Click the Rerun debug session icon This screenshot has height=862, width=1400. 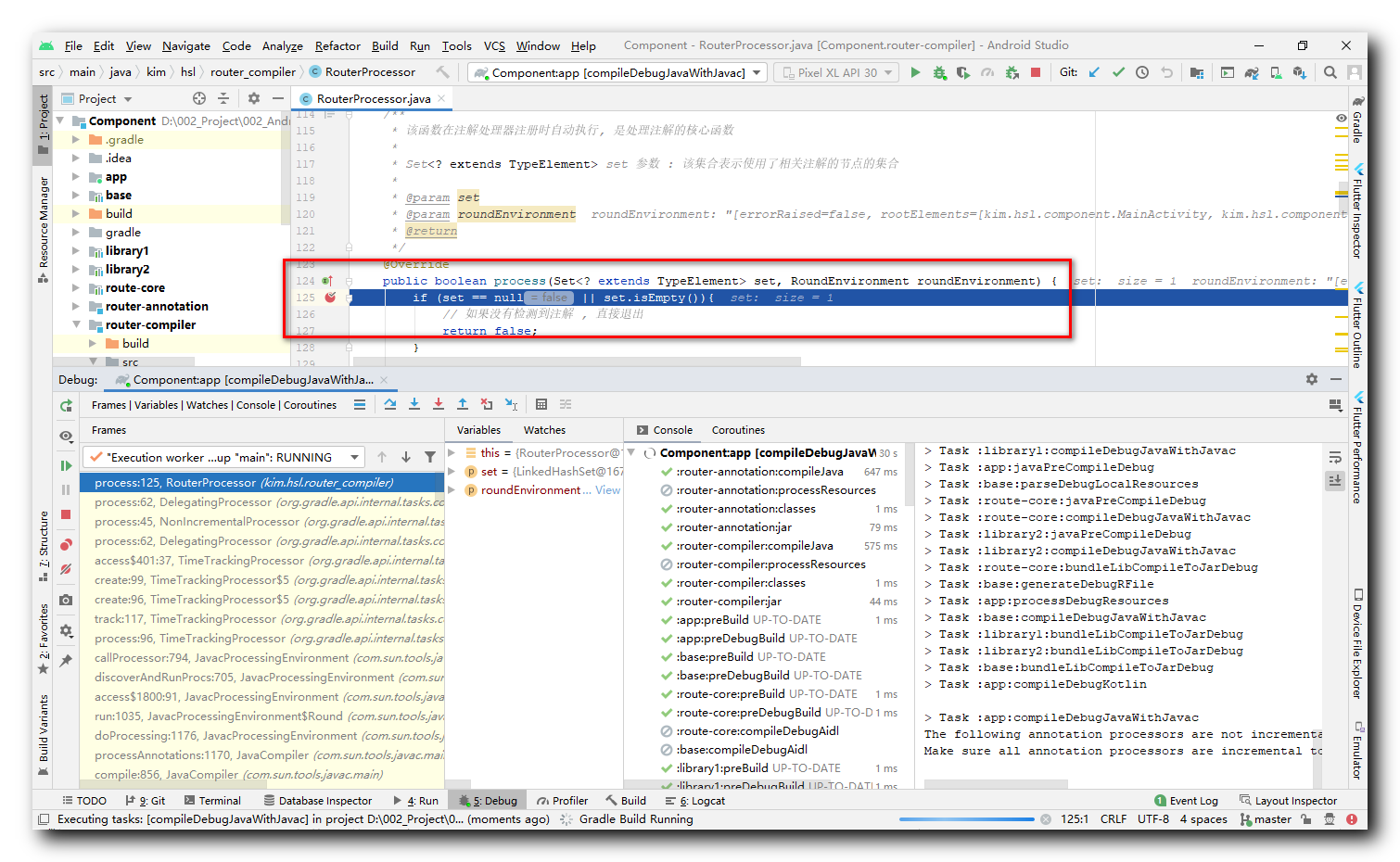pos(66,406)
